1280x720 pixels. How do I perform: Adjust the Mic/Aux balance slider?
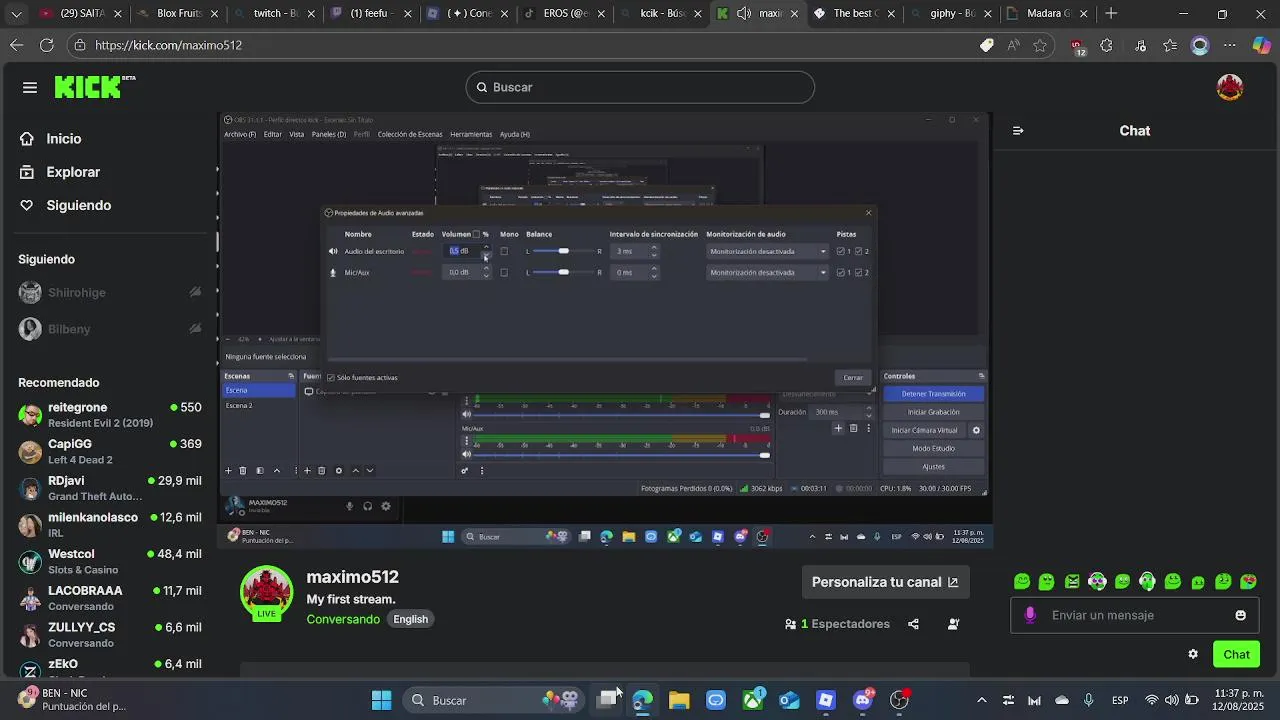(x=565, y=272)
